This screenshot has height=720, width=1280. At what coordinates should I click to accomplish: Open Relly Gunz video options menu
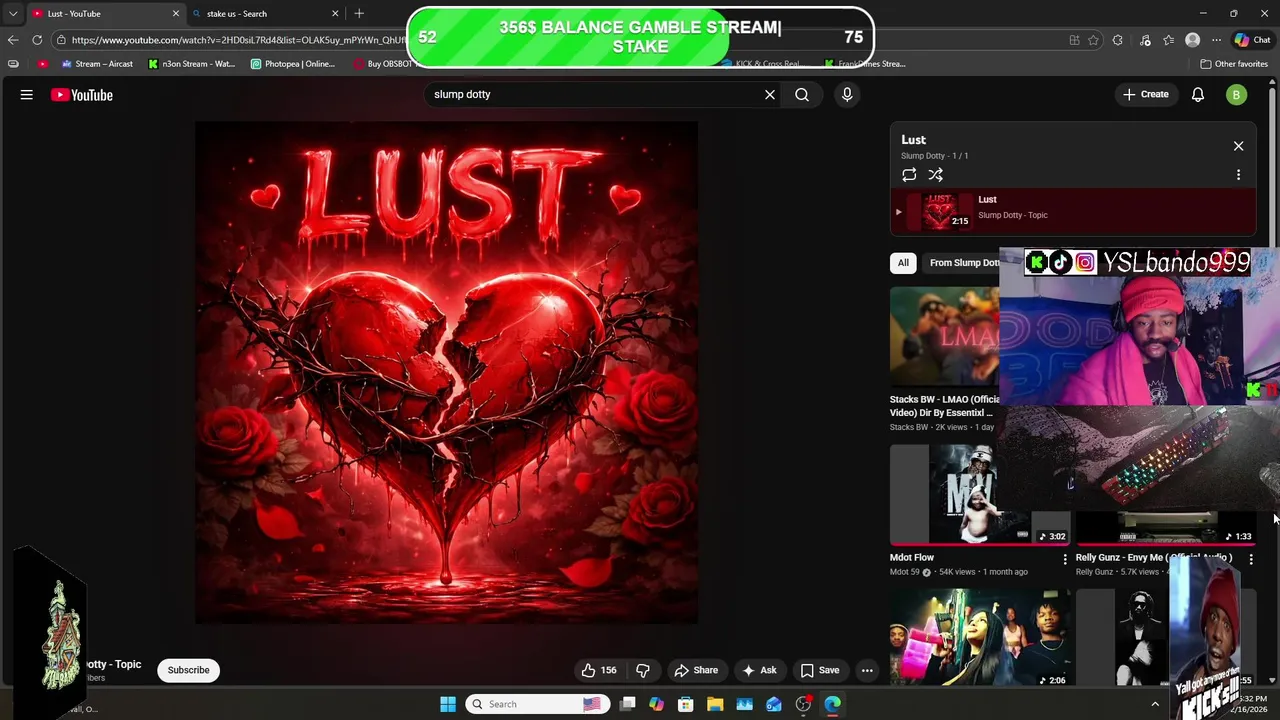point(1251,559)
